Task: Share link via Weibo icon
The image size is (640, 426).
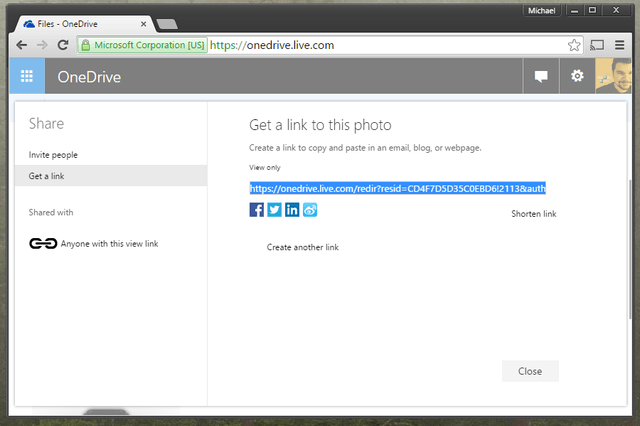Action: 310,210
